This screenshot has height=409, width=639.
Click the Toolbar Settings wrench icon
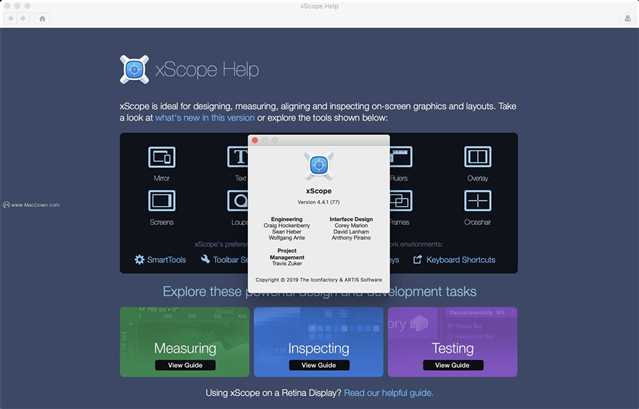(x=205, y=259)
